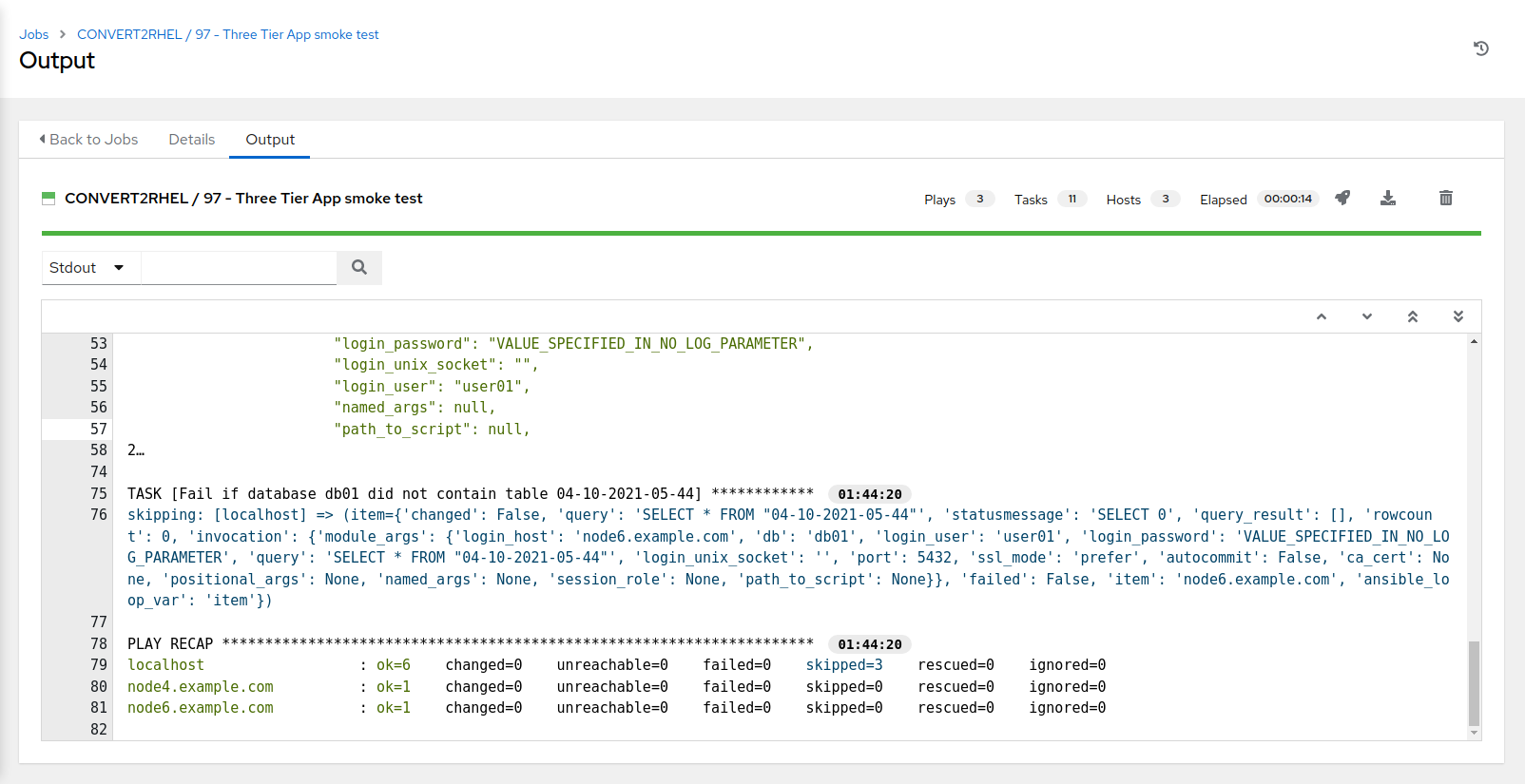Click localhost in play recap

click(165, 665)
